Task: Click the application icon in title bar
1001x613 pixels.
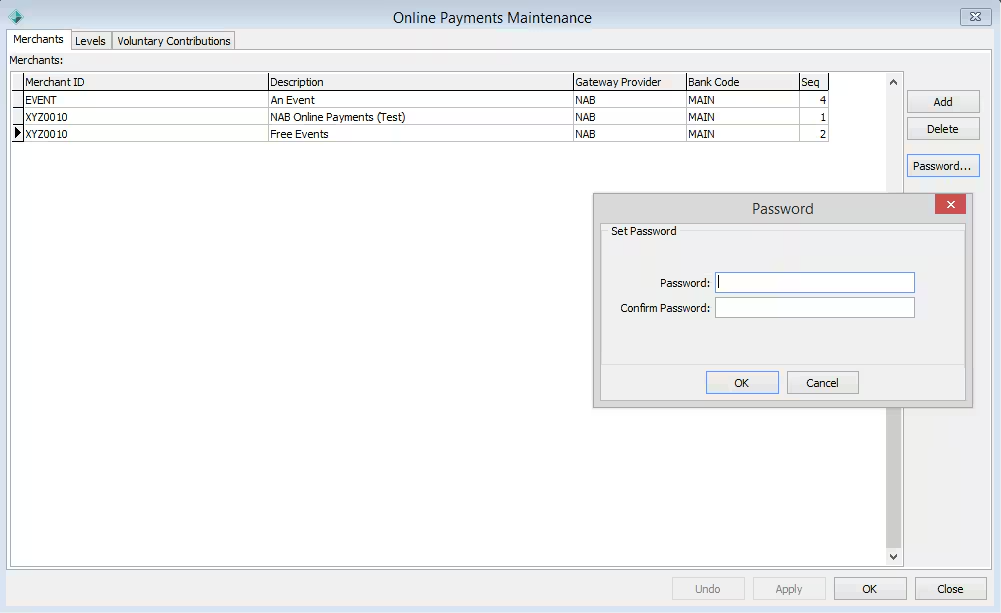Action: pos(15,17)
